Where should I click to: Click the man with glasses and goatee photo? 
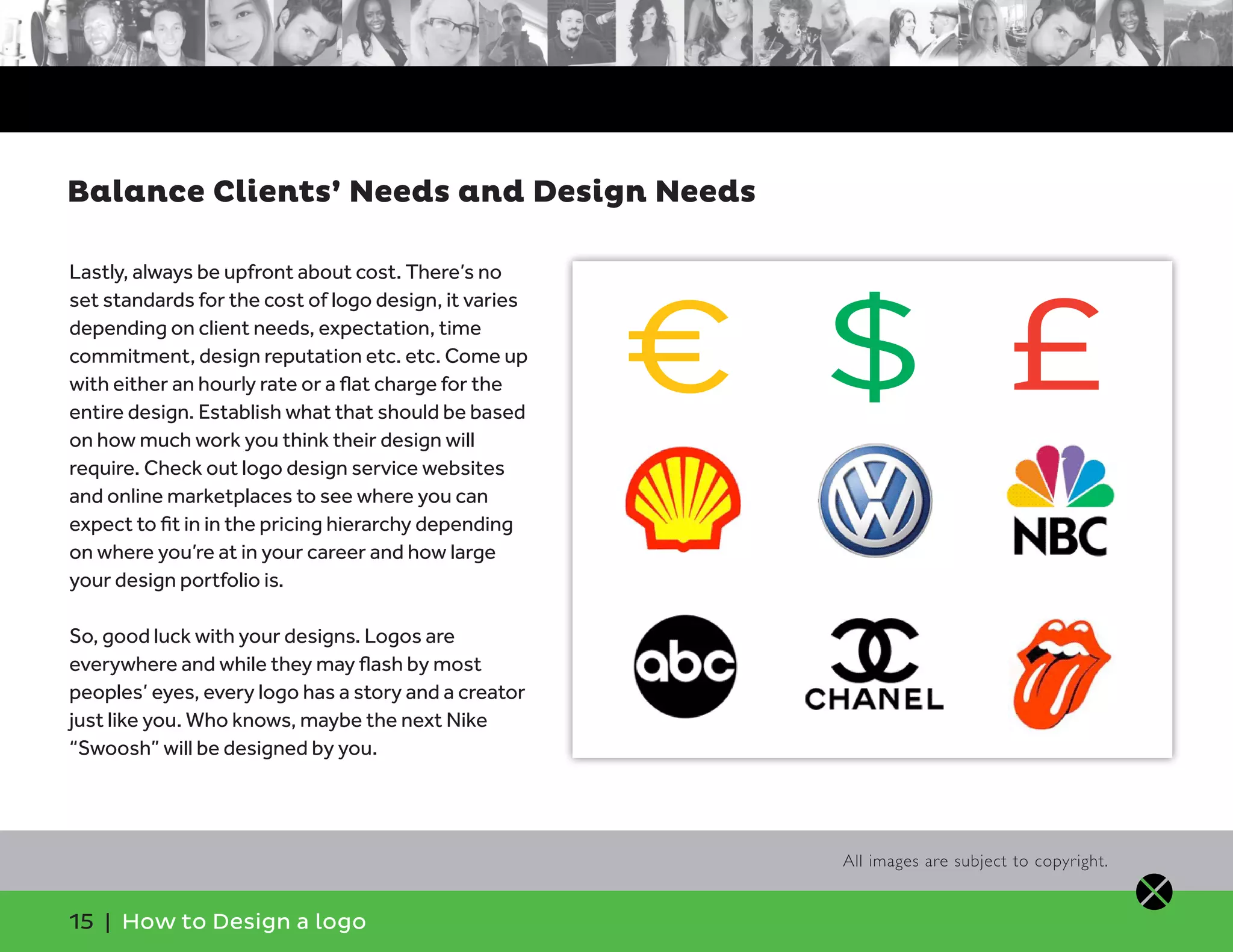pos(582,33)
